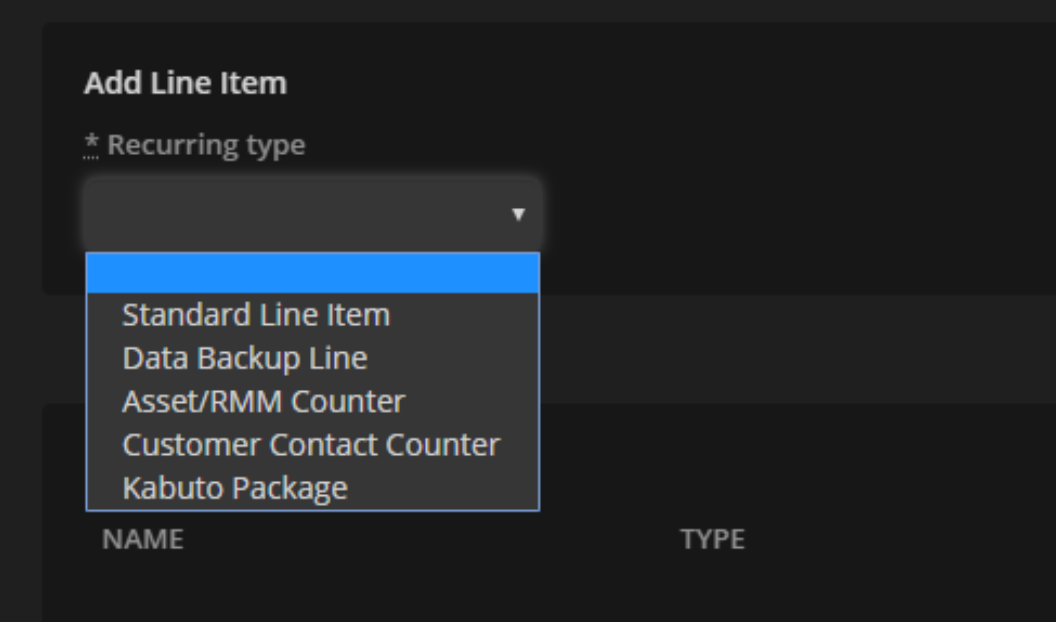Click the Recurring type dropdown field
Viewport: 1056px width, 622px height.
click(300, 214)
